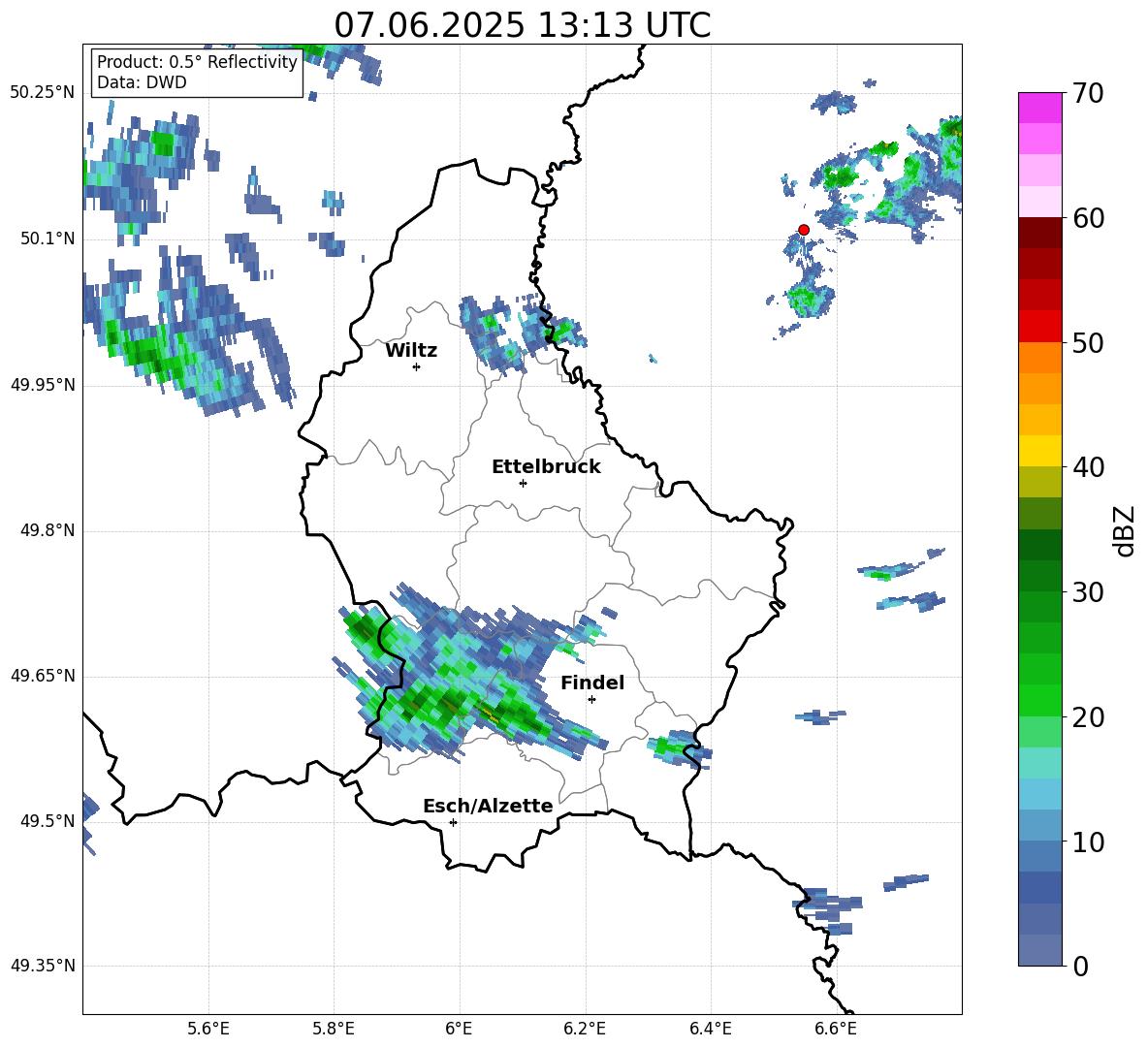
Task: Click the 49.8°N latitude label
Action: (x=48, y=530)
